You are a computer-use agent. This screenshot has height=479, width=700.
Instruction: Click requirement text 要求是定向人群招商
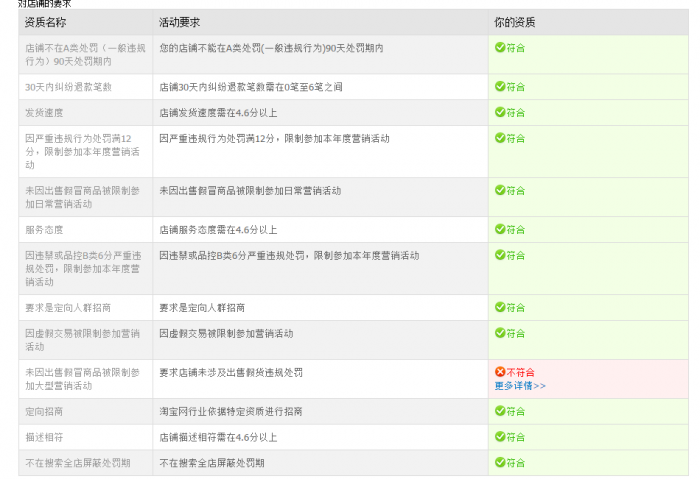(202, 308)
